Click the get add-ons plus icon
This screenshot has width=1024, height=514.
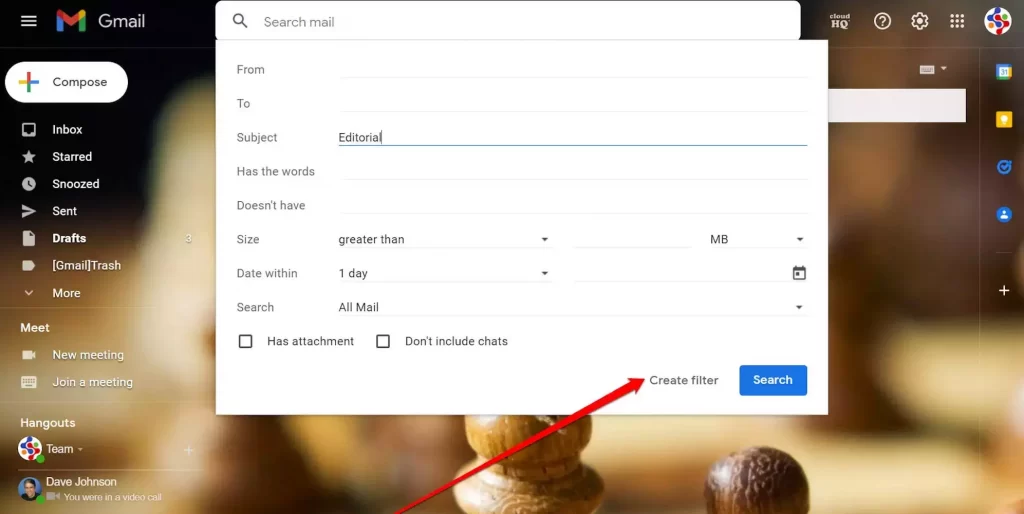pyautogui.click(x=1004, y=291)
